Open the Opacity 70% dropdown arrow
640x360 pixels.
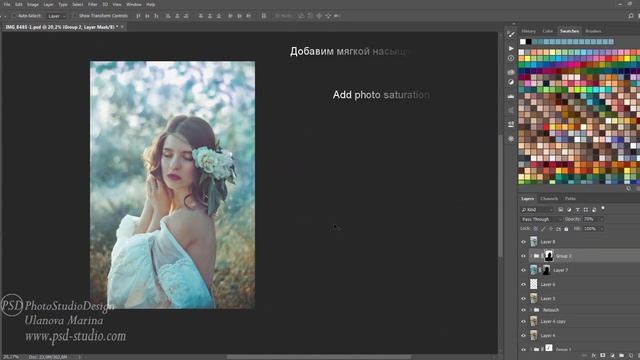(x=601, y=219)
